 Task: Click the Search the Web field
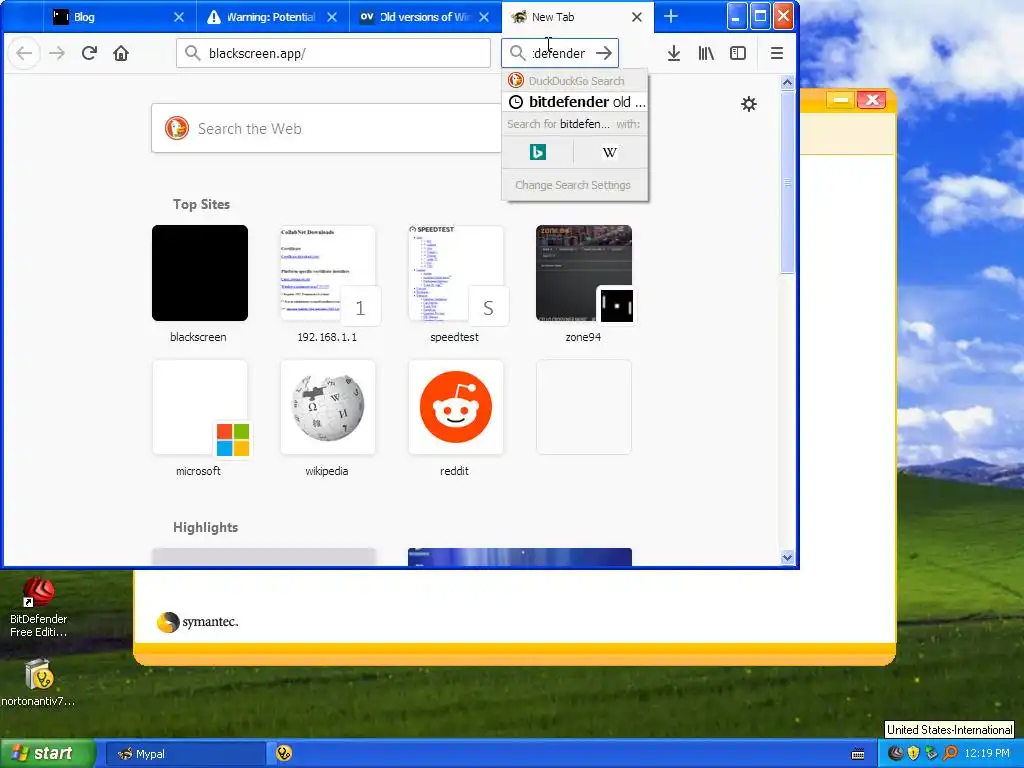click(327, 129)
